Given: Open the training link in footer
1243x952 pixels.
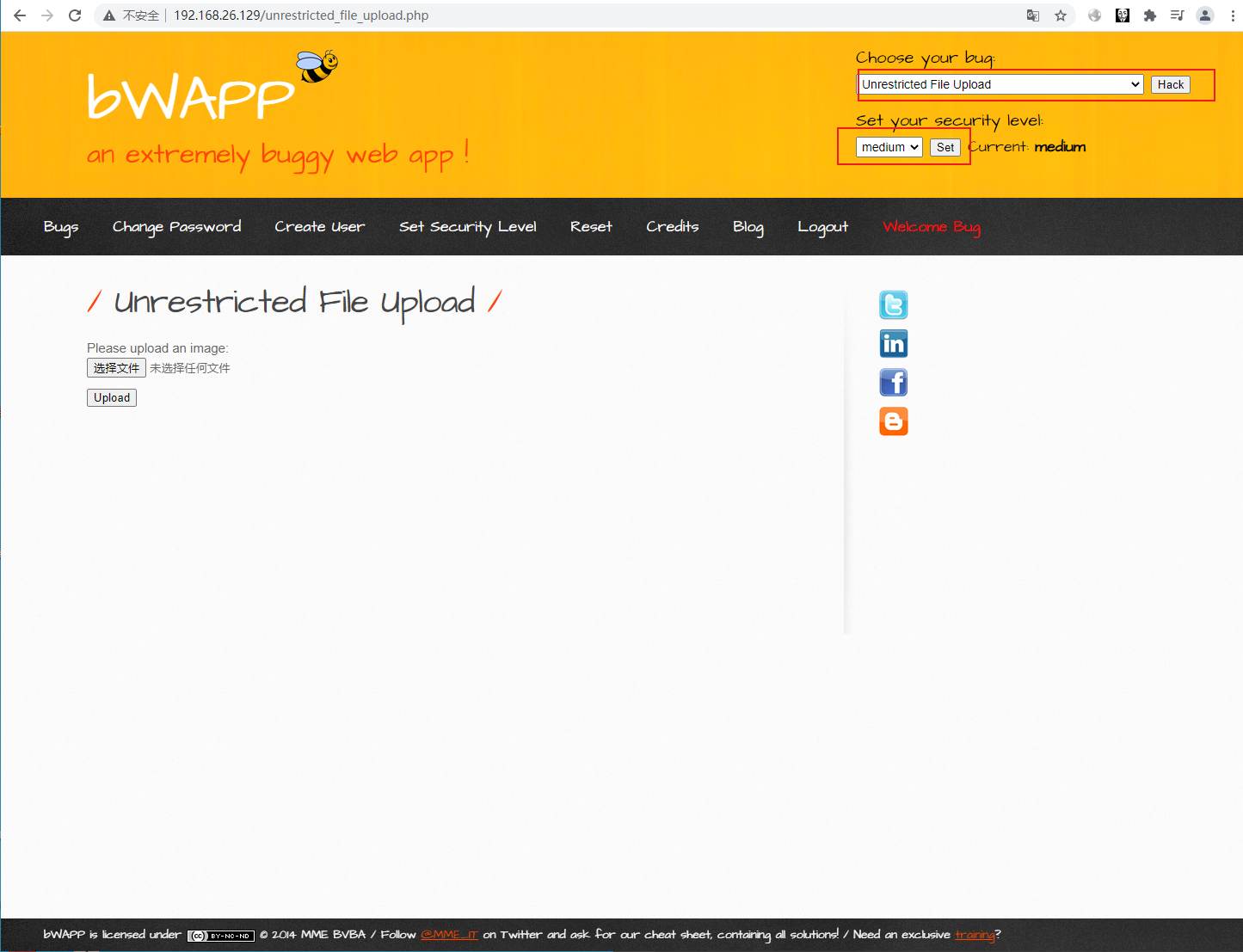Looking at the screenshot, I should click(975, 935).
